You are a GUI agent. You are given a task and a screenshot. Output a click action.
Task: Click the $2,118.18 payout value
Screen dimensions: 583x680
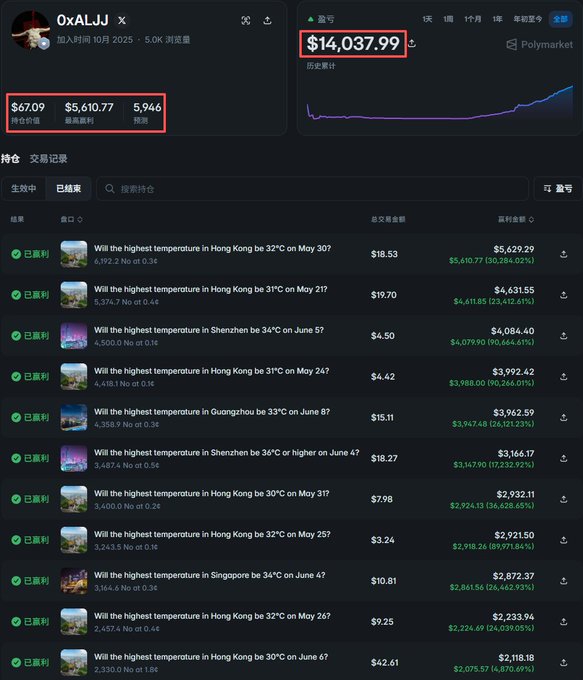pyautogui.click(x=516, y=658)
